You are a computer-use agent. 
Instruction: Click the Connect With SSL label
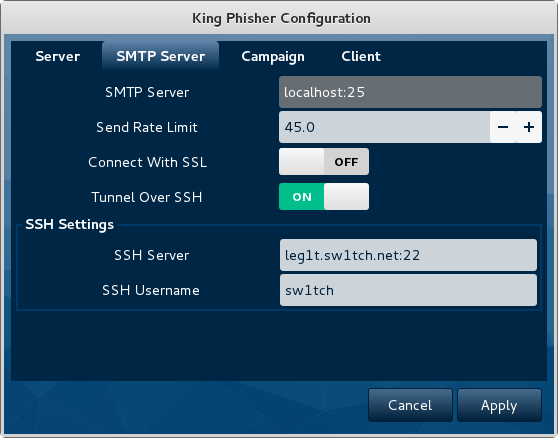pos(147,162)
